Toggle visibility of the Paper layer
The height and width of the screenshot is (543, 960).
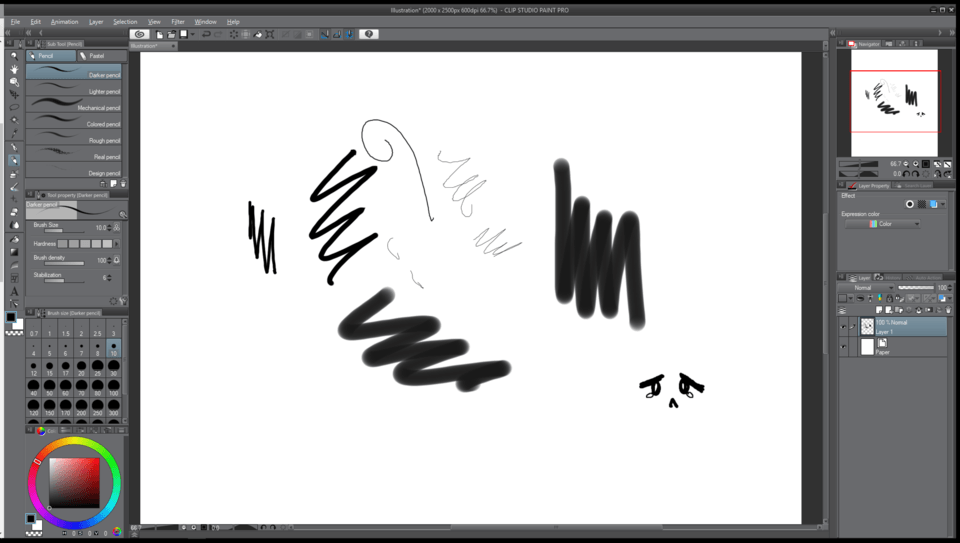[843, 346]
